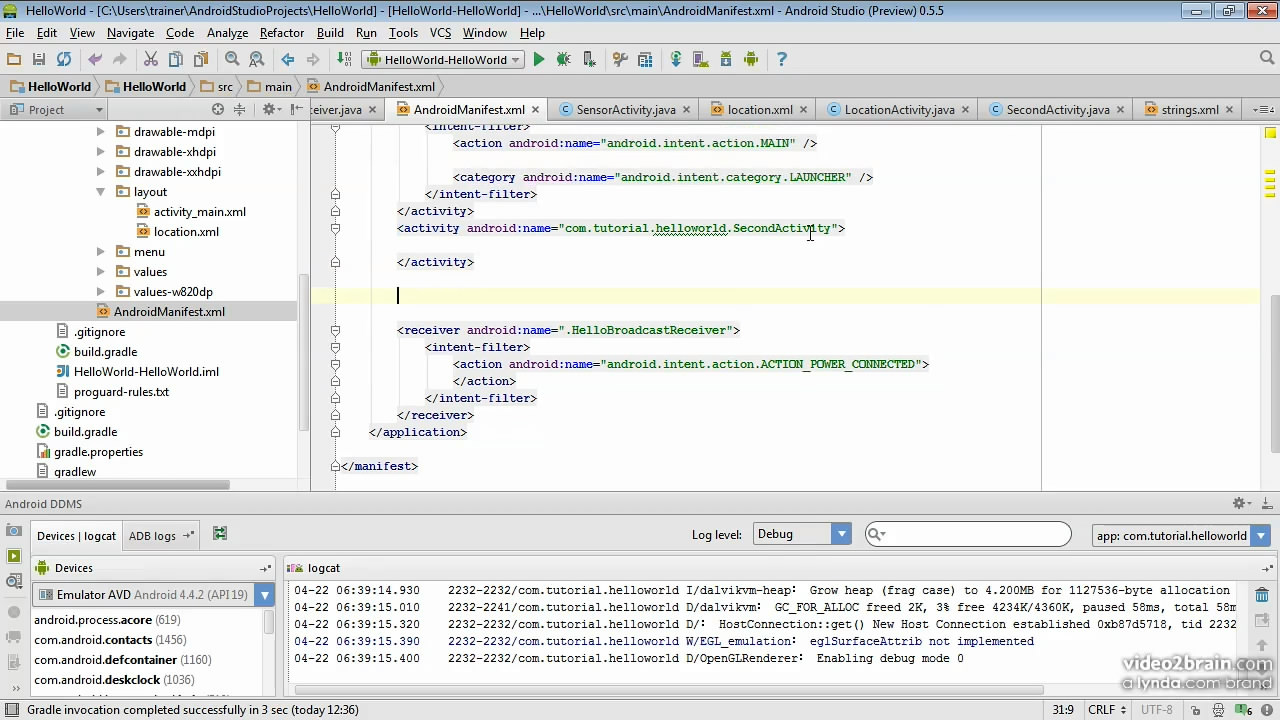Click the Undo arrow icon
This screenshot has height=720, width=1280.
point(95,59)
